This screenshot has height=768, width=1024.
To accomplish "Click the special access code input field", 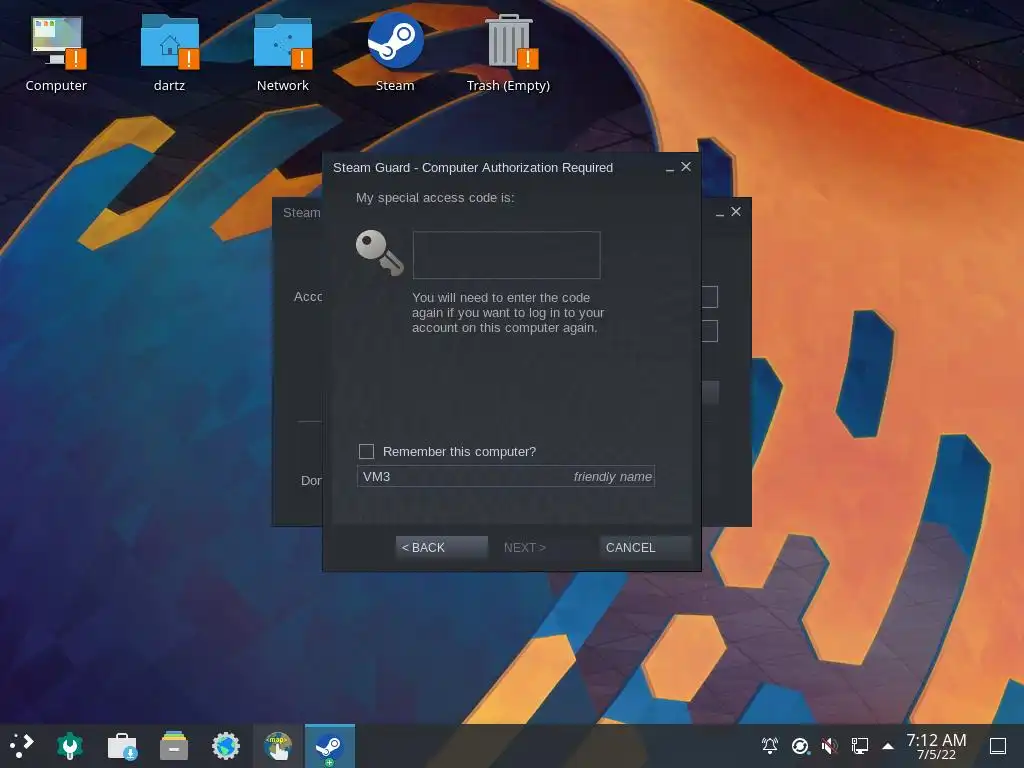I will [506, 255].
